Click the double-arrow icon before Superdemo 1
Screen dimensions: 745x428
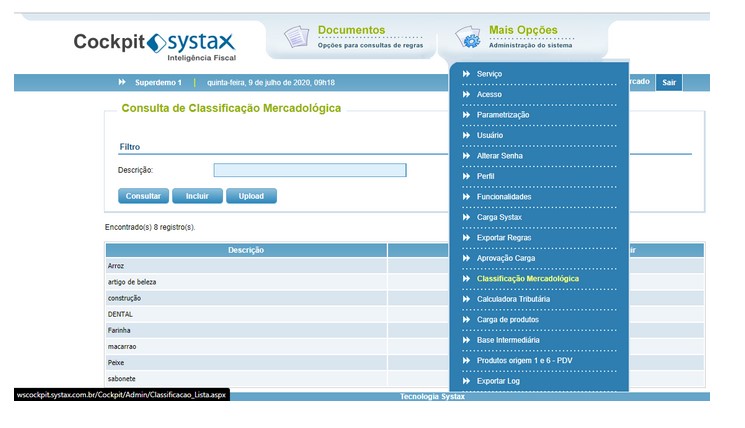tap(122, 82)
